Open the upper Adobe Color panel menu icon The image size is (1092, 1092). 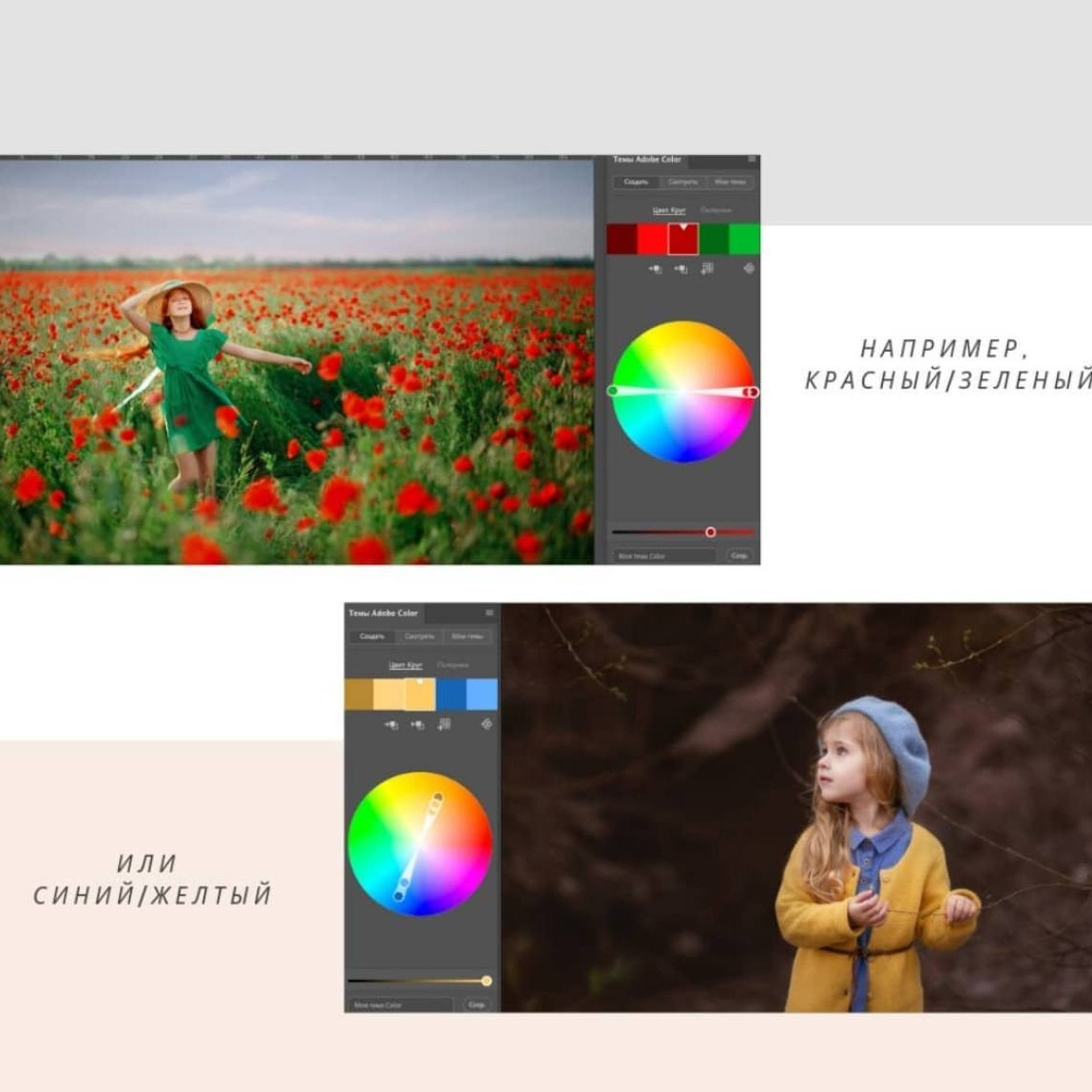(x=751, y=160)
